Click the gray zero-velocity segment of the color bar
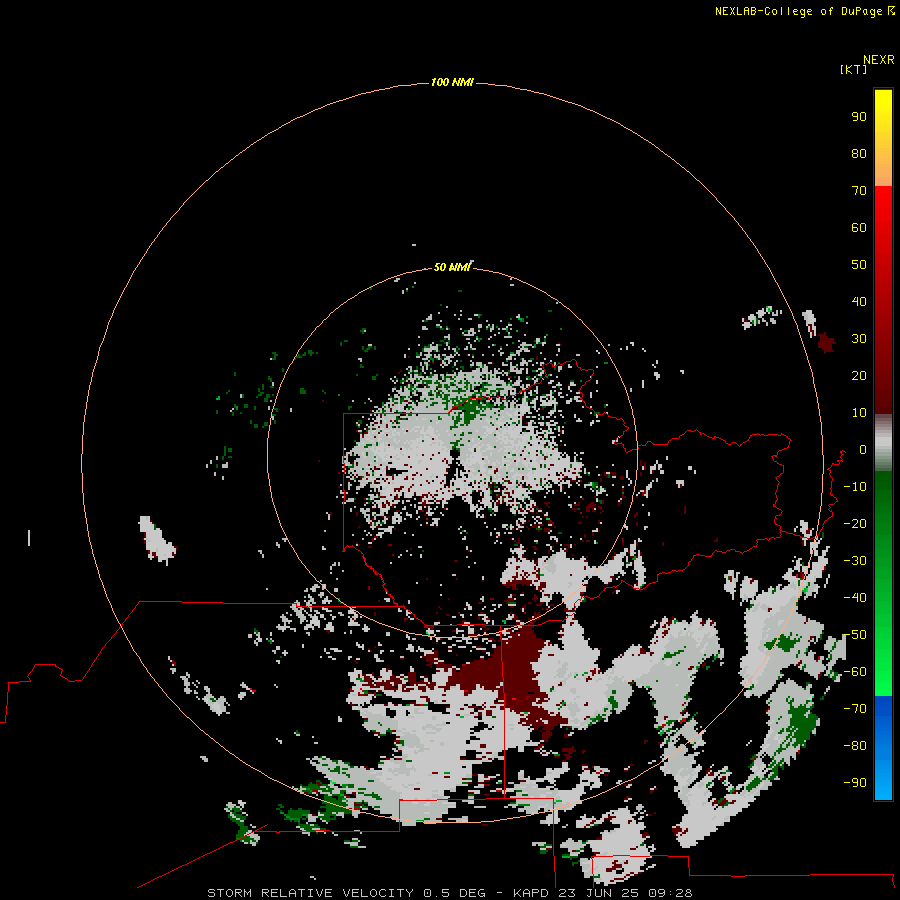Screen dimensions: 900x900 pyautogui.click(x=883, y=443)
